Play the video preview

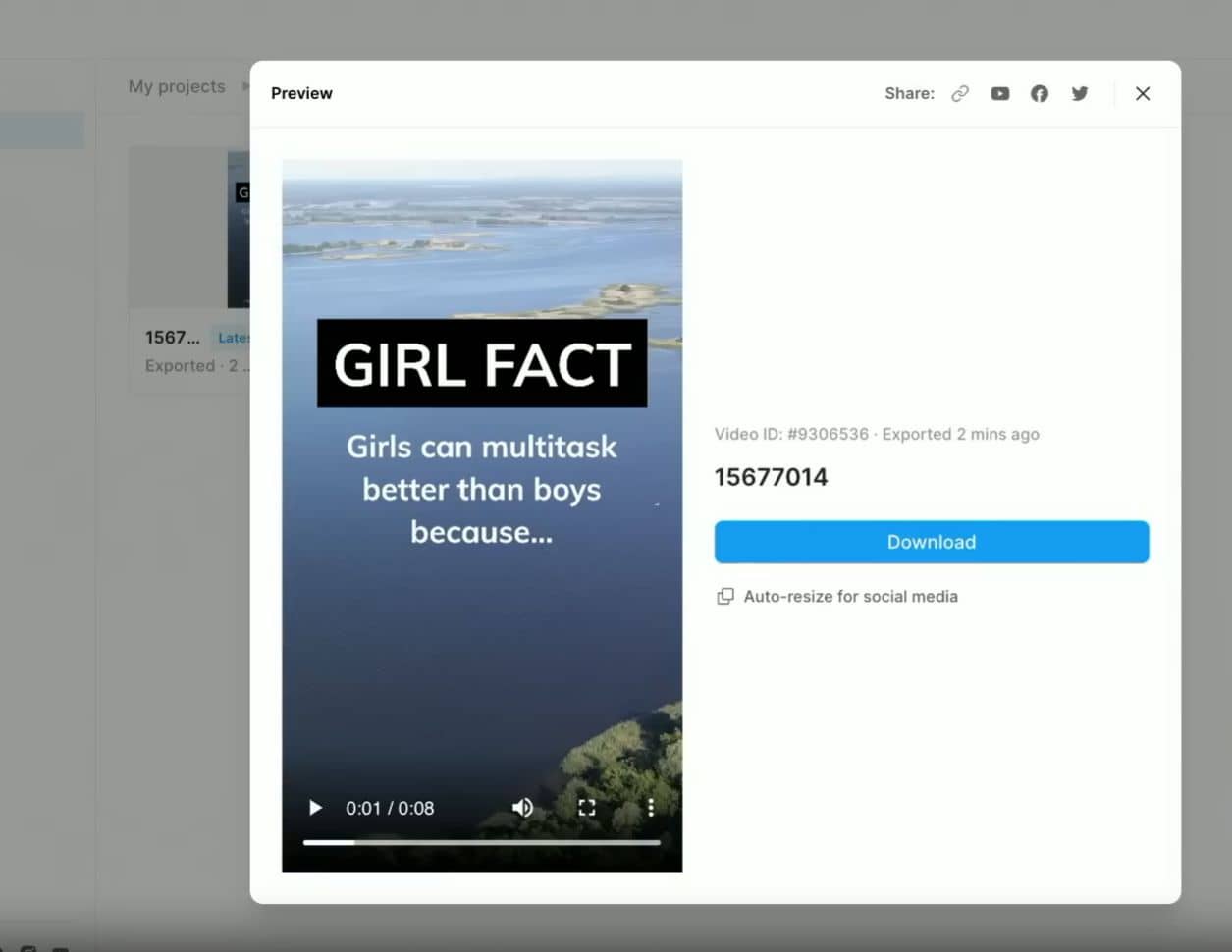pyautogui.click(x=315, y=808)
